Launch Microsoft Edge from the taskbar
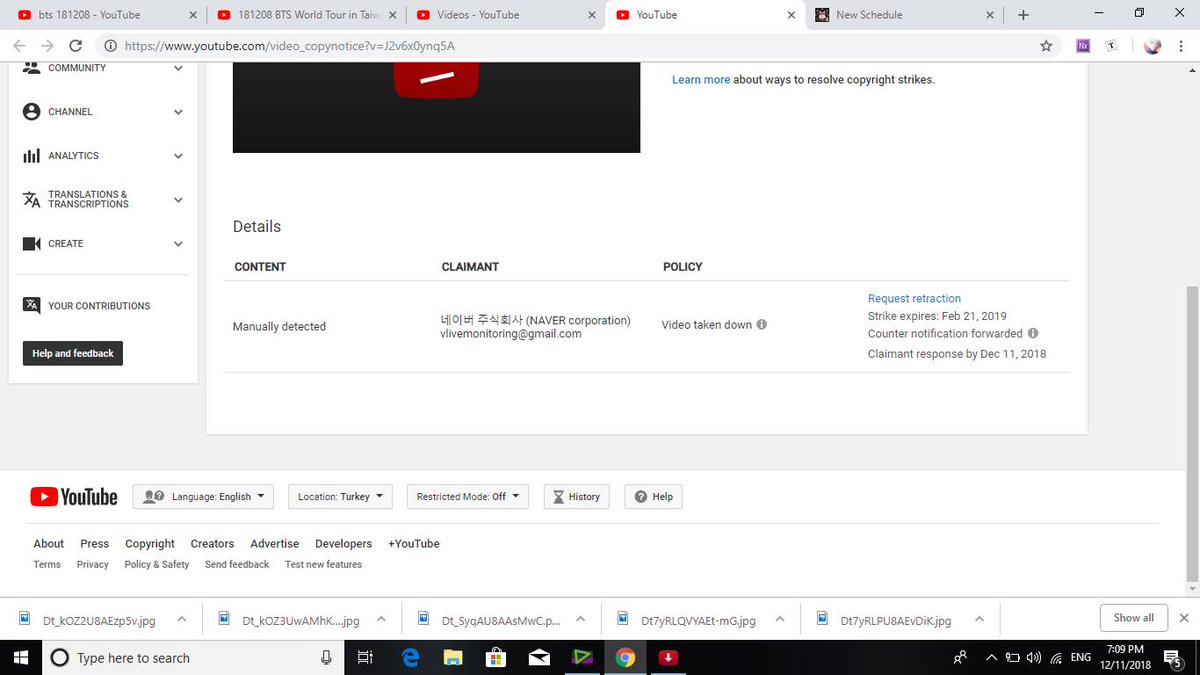The image size is (1200, 675). point(410,657)
